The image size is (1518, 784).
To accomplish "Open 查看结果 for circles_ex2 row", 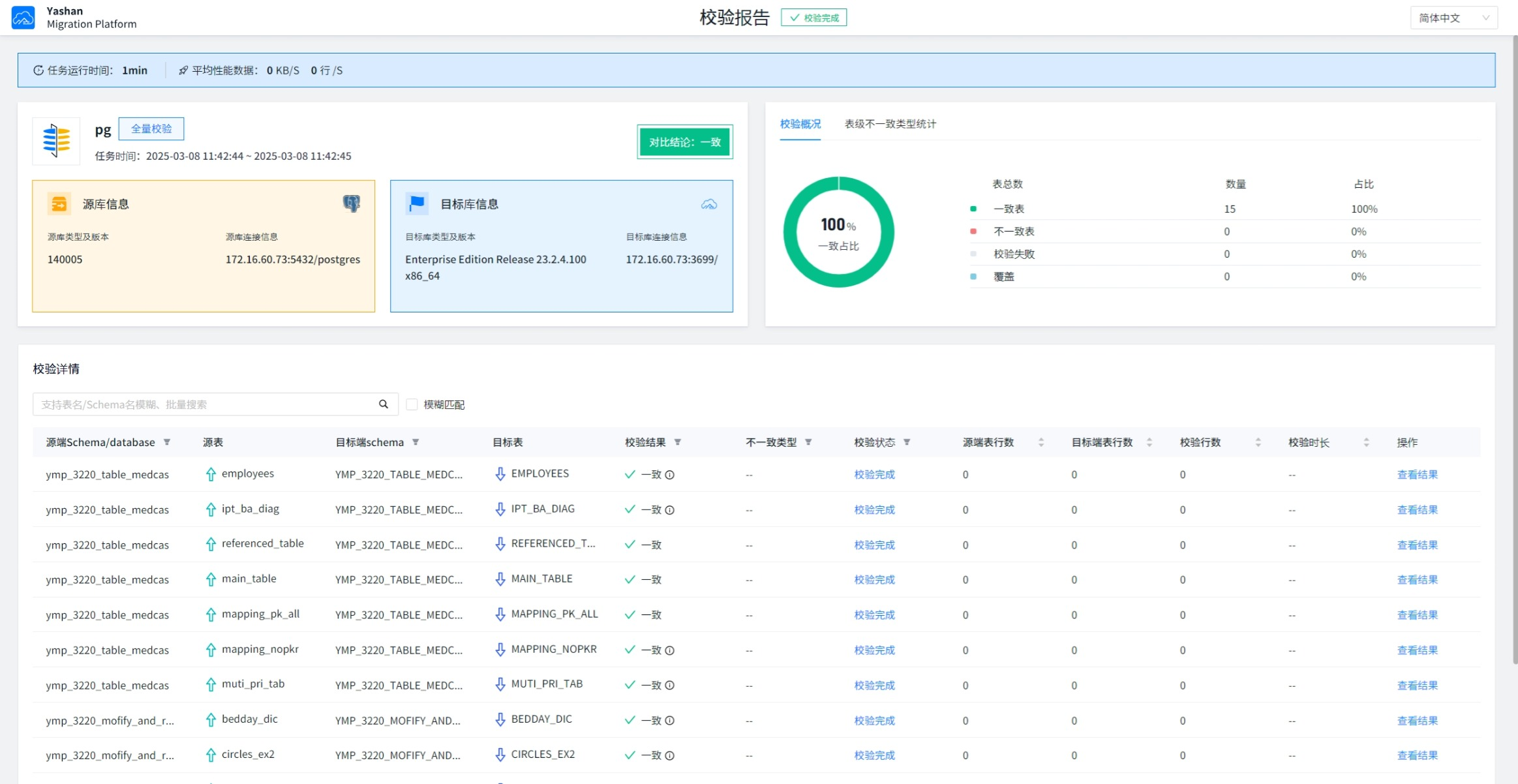I will tap(1418, 755).
